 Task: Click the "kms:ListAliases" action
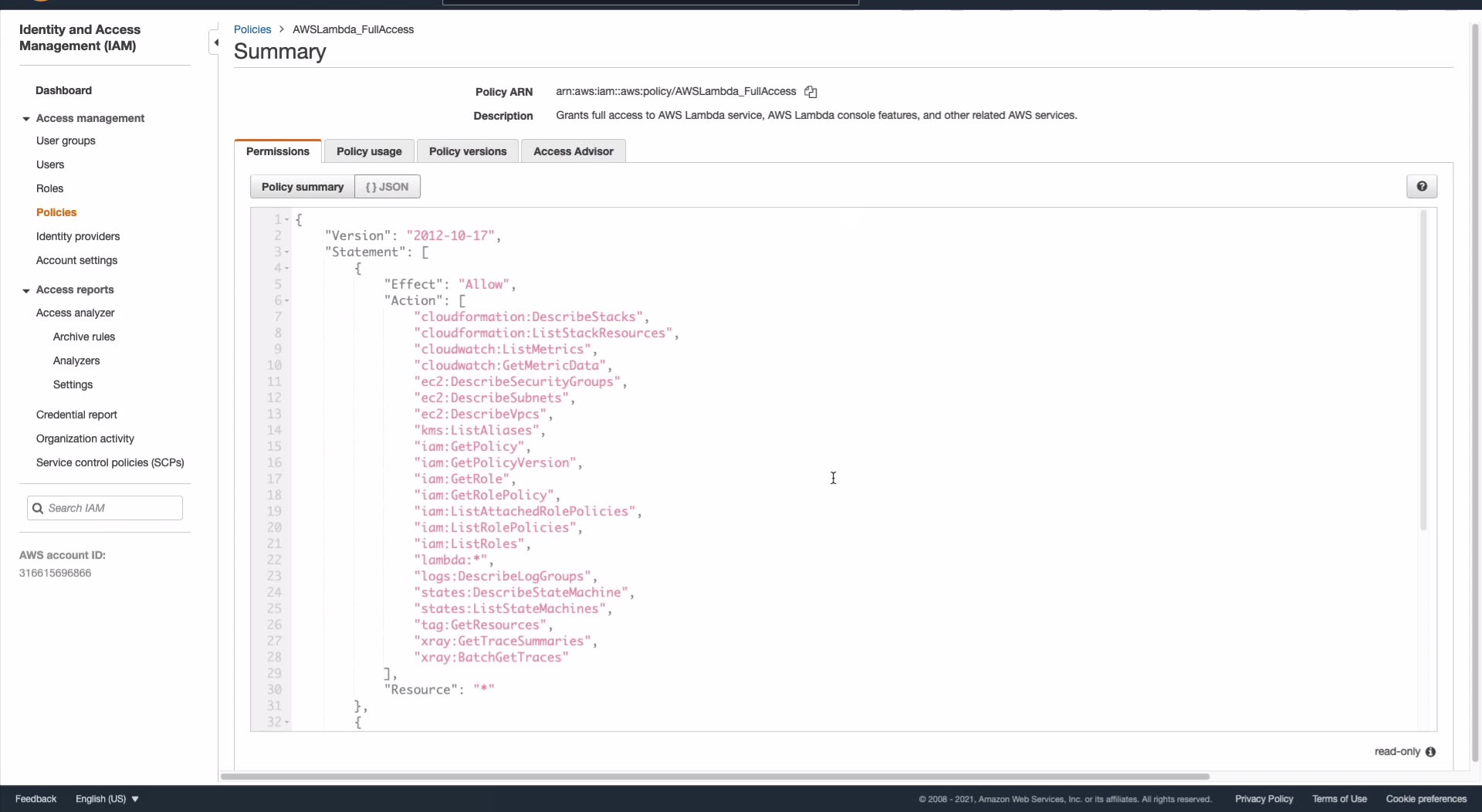click(476, 431)
